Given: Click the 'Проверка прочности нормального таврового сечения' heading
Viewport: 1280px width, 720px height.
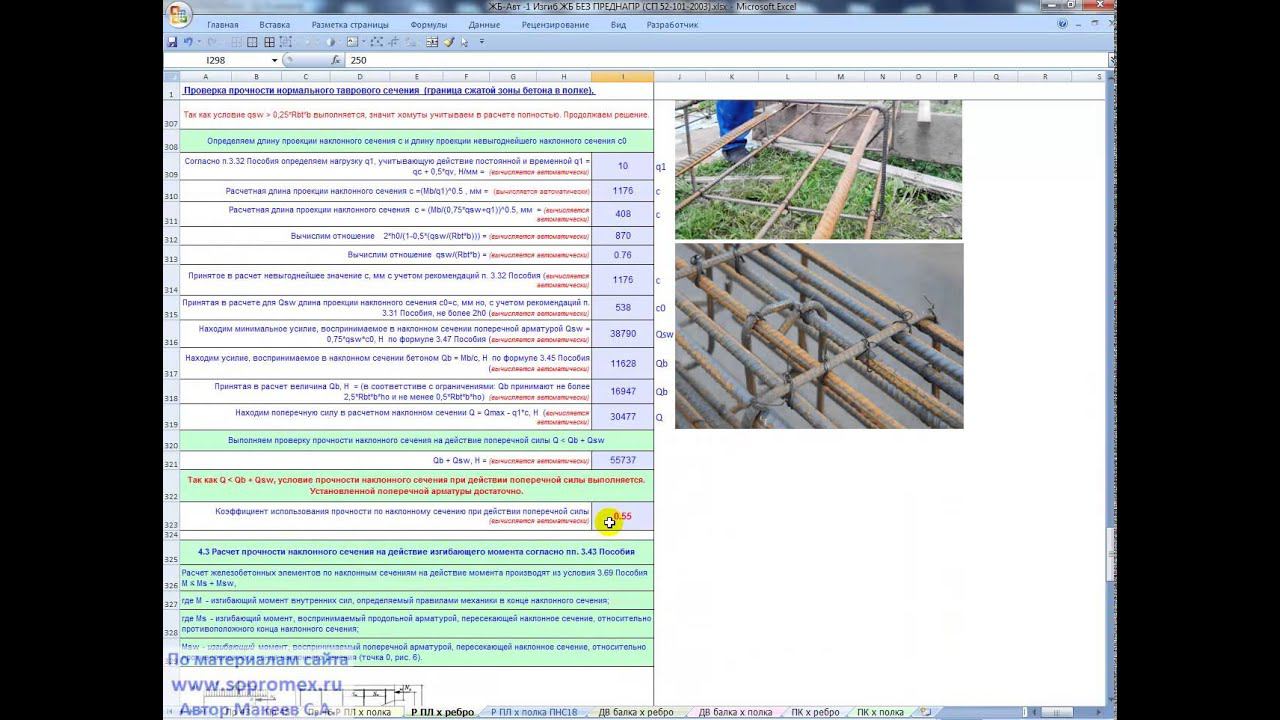Looking at the screenshot, I should pyautogui.click(x=389, y=90).
